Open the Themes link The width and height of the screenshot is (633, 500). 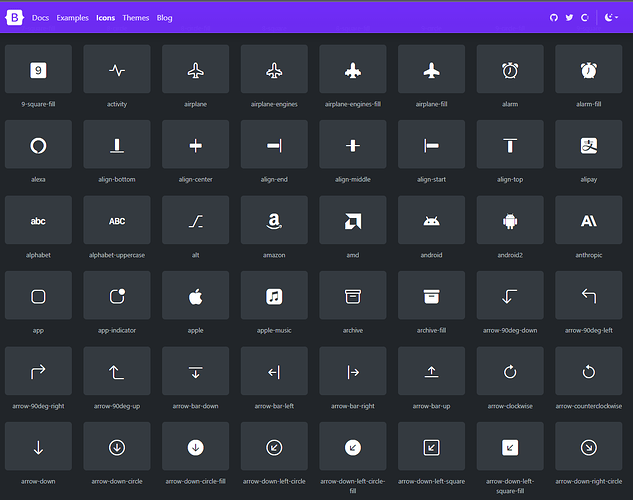136,18
